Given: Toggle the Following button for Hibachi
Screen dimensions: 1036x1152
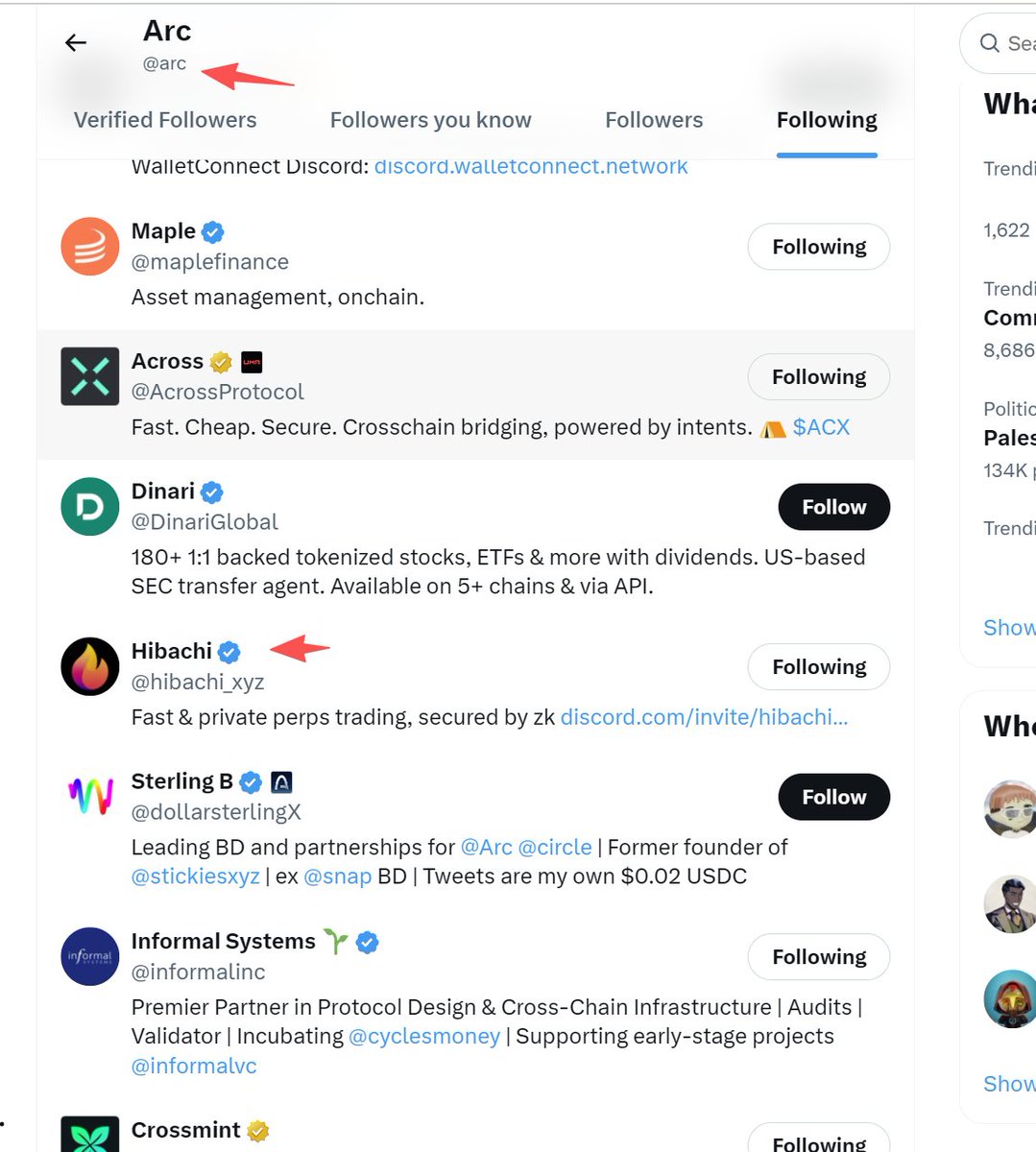Looking at the screenshot, I should (818, 667).
